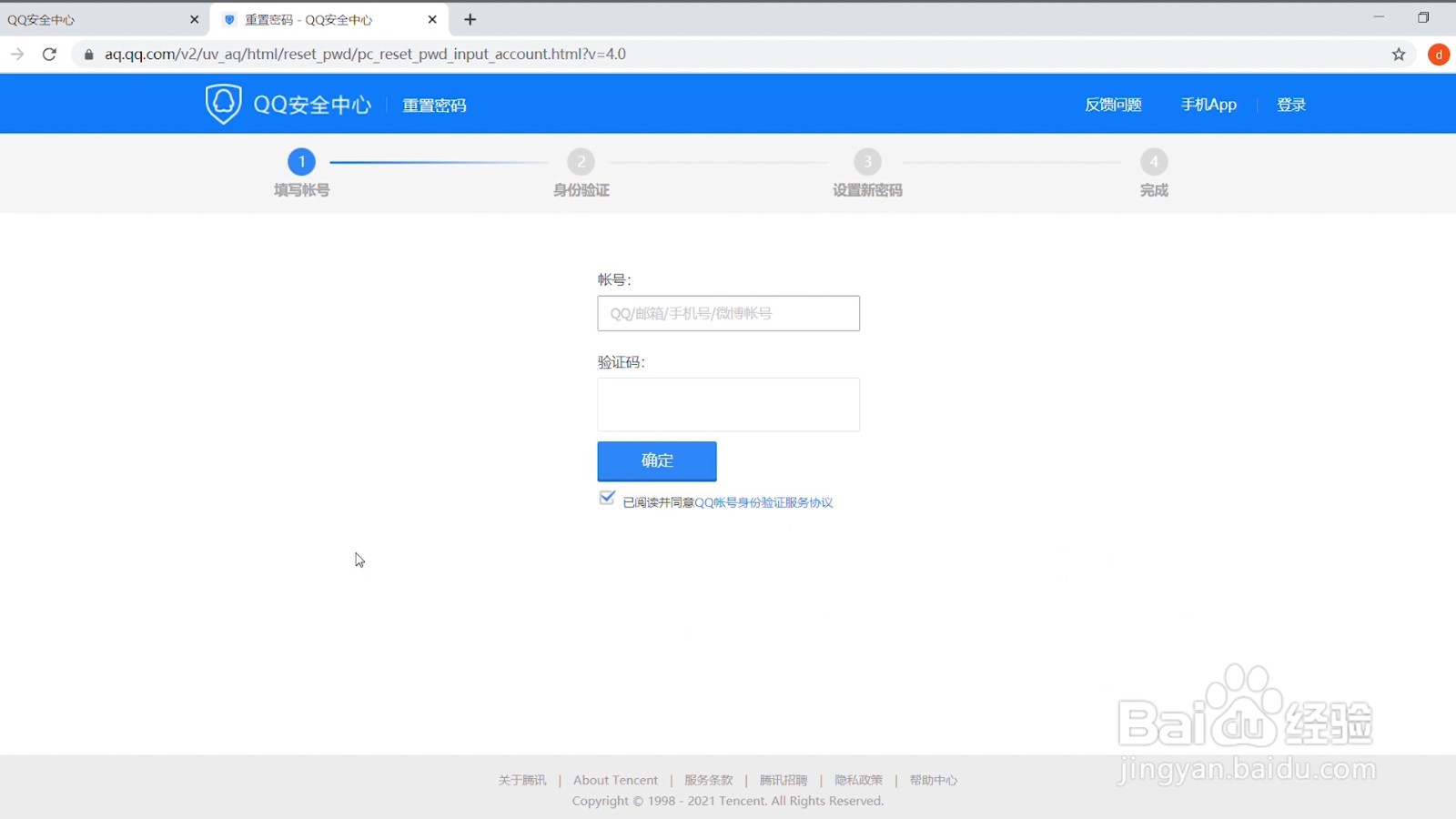Click the 填写帐号 step label
This screenshot has height=819, width=1456.
(301, 190)
